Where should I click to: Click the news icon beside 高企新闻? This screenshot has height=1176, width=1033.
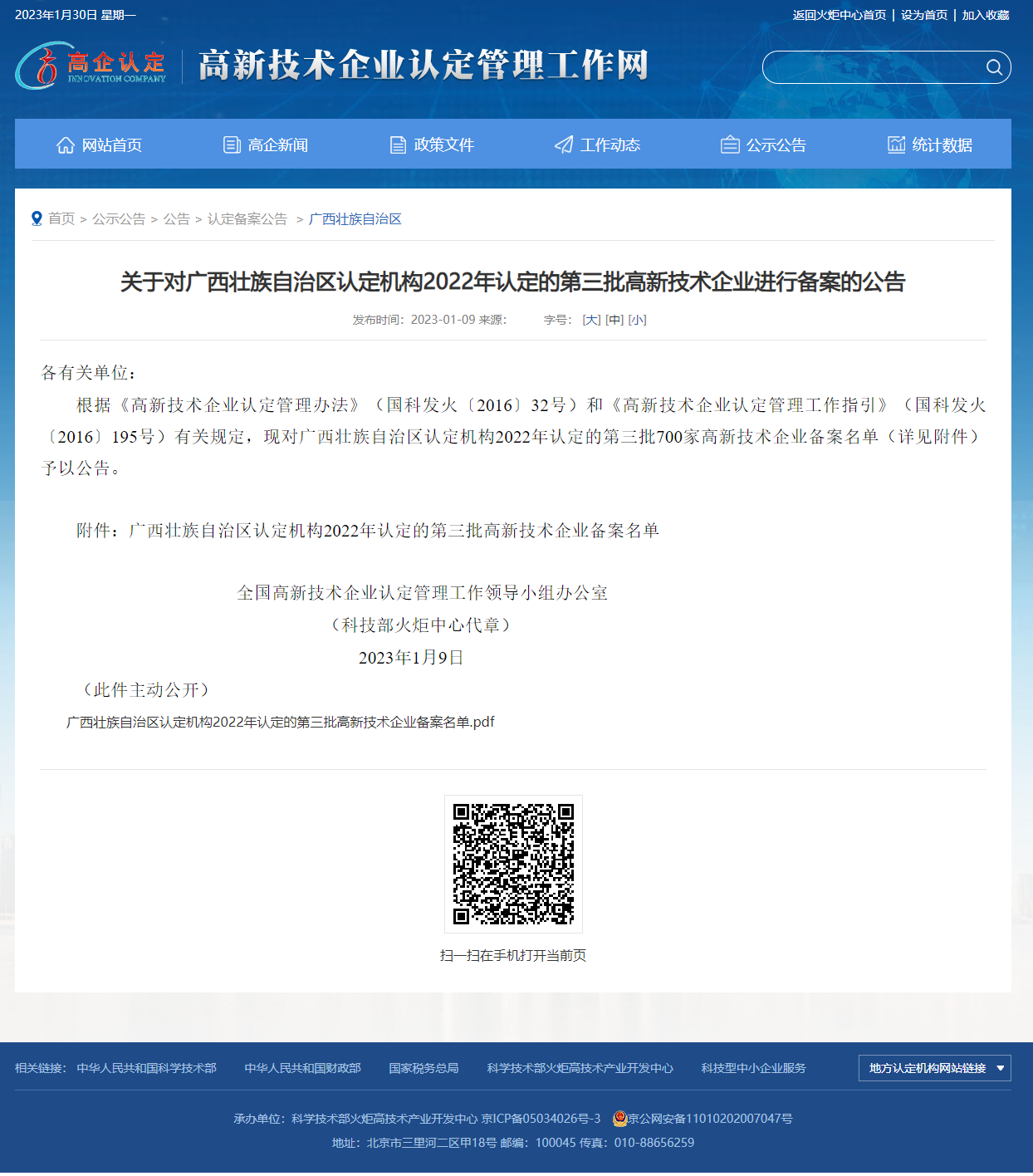click(232, 145)
